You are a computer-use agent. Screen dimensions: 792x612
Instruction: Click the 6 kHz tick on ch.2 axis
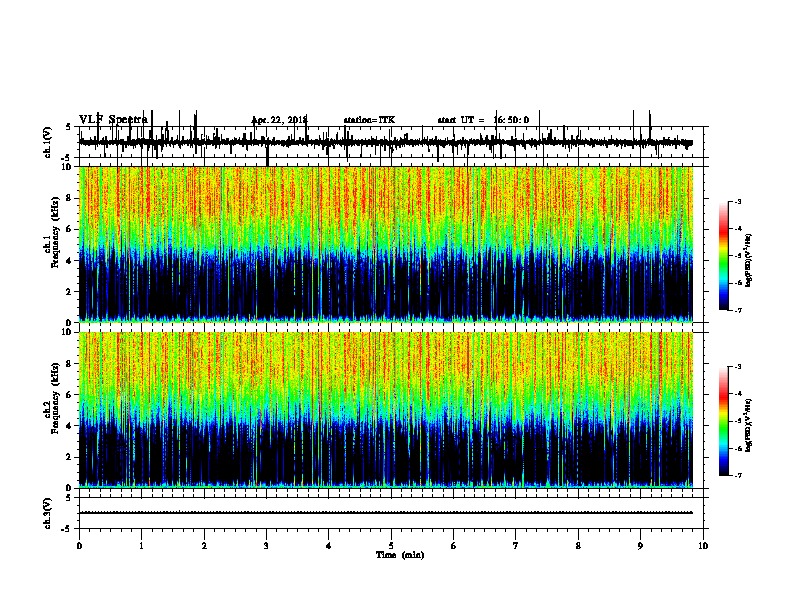[x=70, y=395]
